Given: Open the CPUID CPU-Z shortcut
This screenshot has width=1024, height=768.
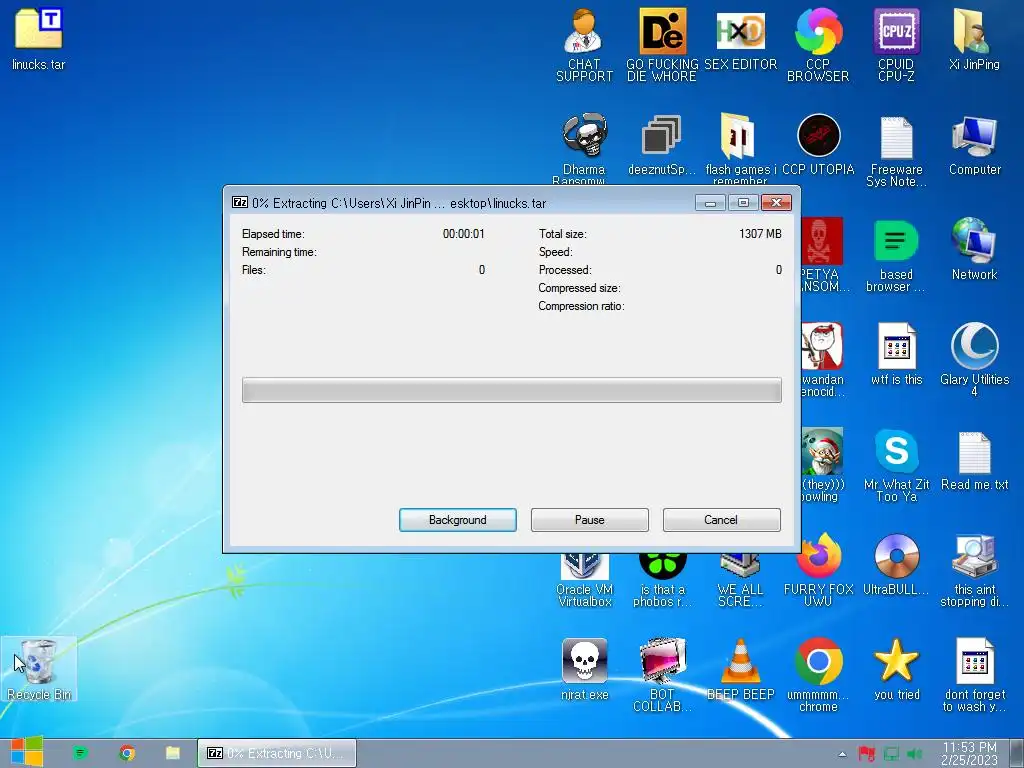Looking at the screenshot, I should pyautogui.click(x=896, y=44).
